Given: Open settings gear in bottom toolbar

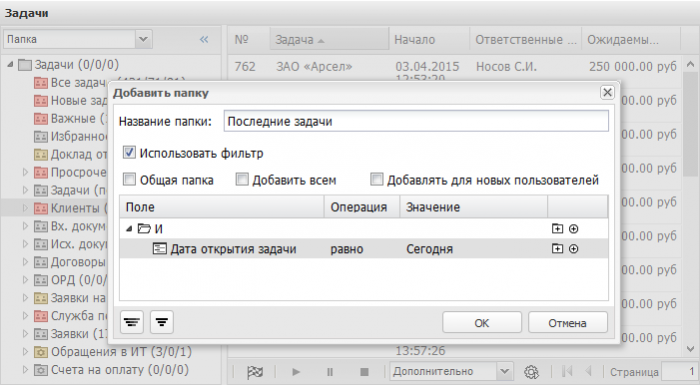Looking at the screenshot, I should pyautogui.click(x=531, y=372).
